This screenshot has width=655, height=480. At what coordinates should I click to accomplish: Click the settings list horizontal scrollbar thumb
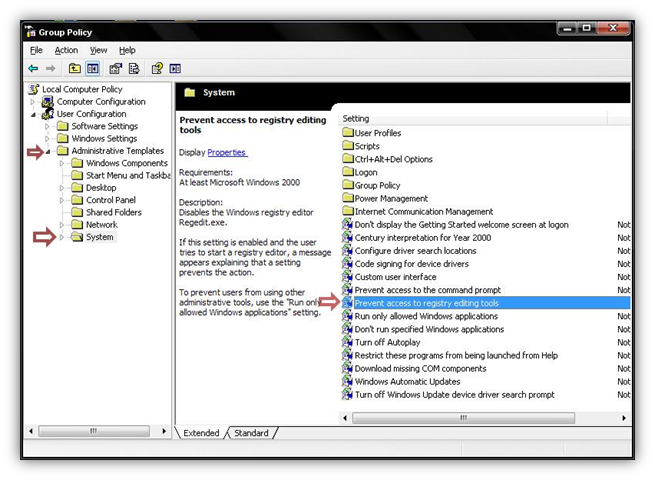463,418
